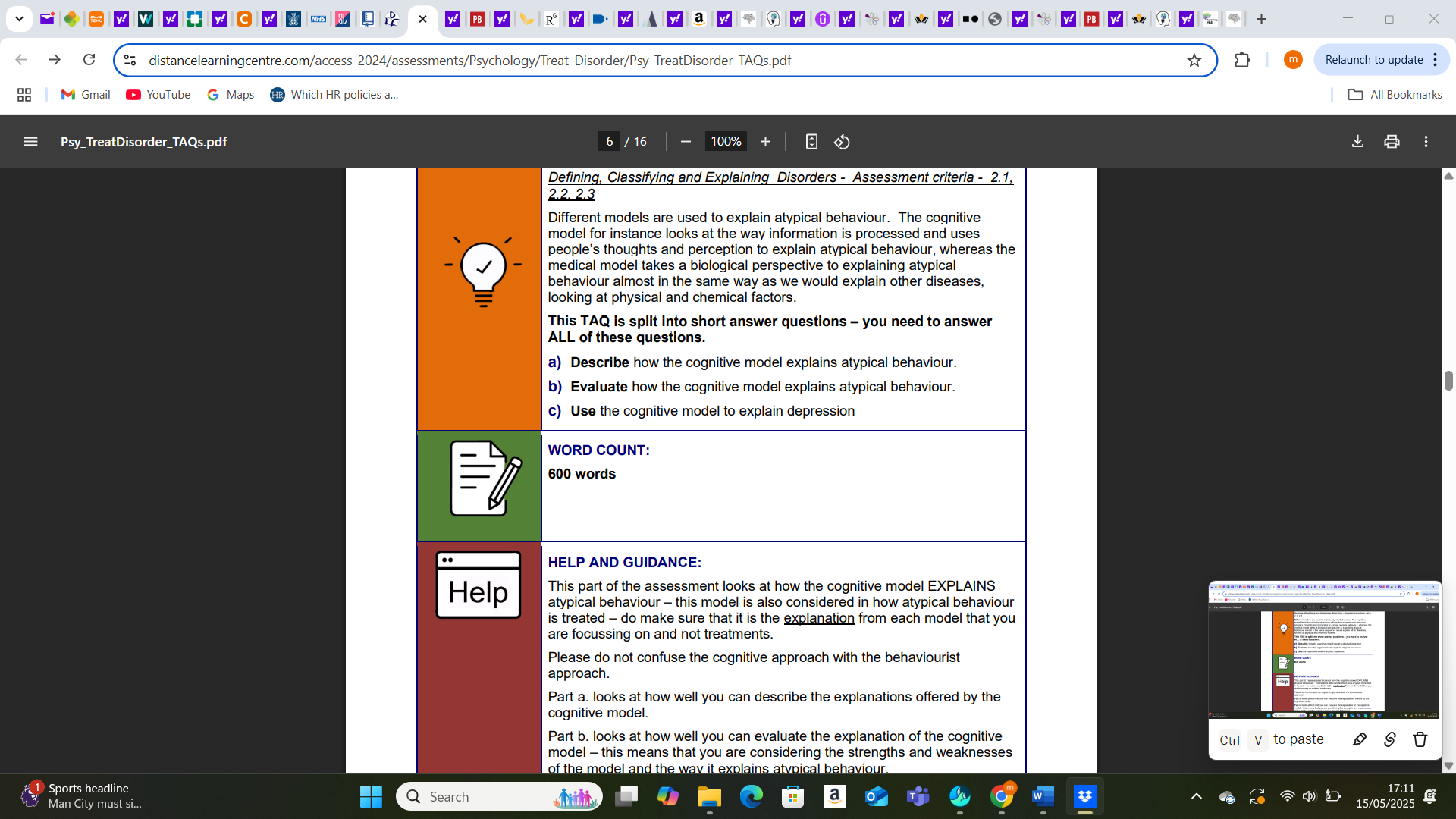Rotate the PDF counterclockwise

click(842, 141)
